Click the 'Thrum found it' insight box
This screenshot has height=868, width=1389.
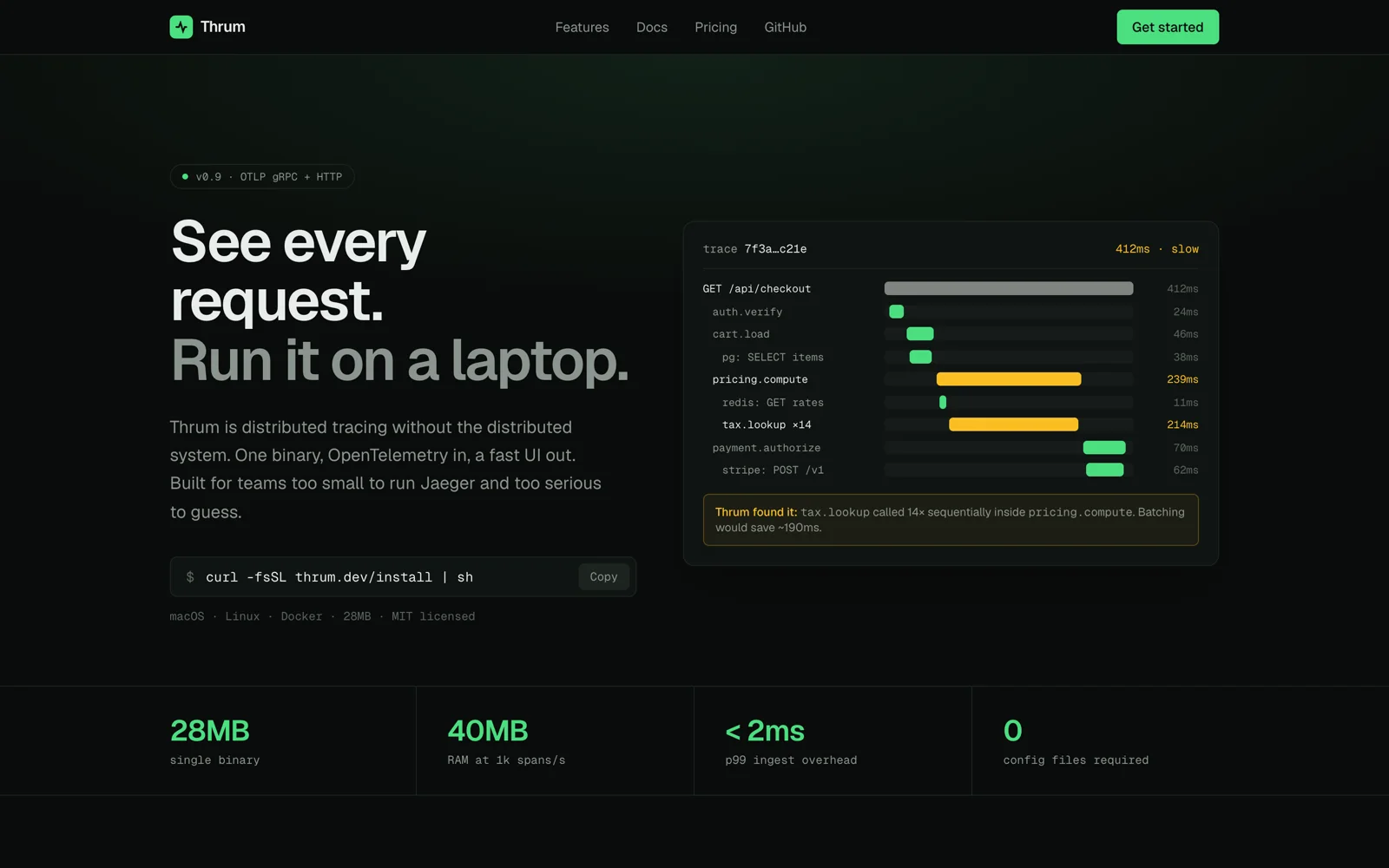(x=951, y=520)
